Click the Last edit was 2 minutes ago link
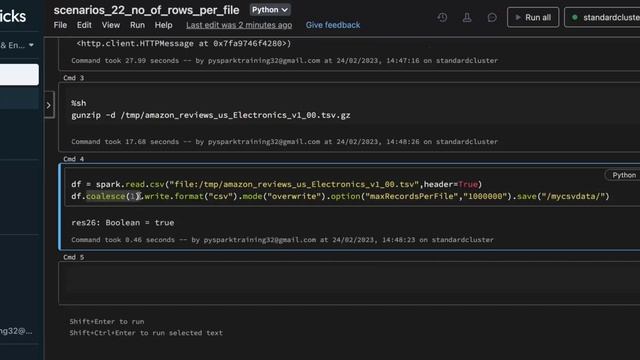Viewport: 640px width, 360px height. (239, 25)
